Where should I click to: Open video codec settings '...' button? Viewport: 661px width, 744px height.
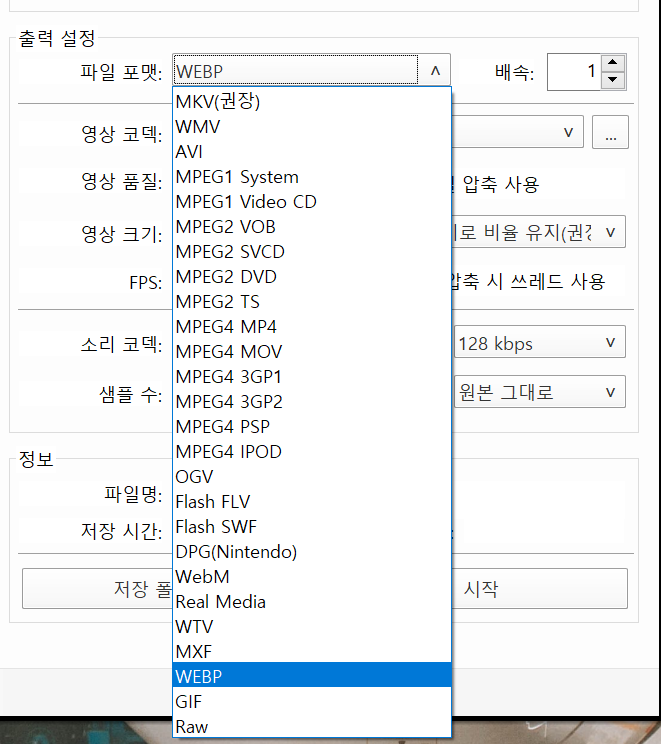pyautogui.click(x=610, y=132)
